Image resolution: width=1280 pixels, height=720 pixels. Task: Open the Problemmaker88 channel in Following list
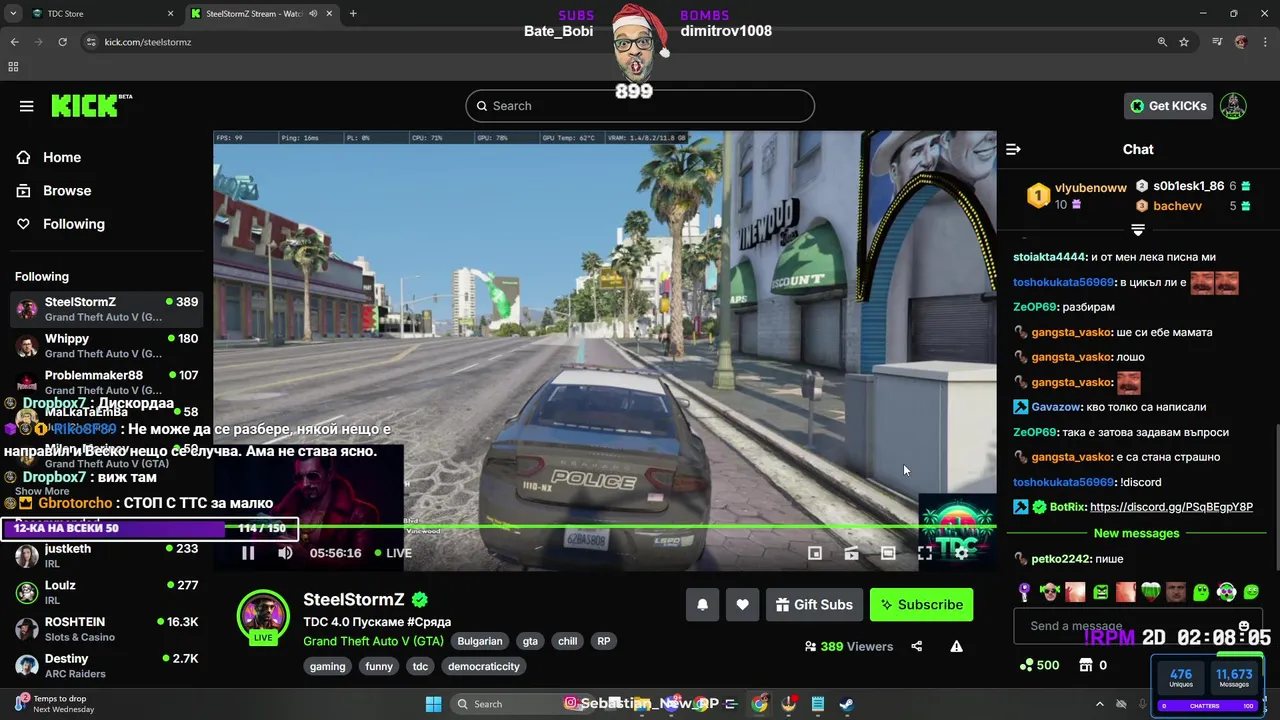106,381
